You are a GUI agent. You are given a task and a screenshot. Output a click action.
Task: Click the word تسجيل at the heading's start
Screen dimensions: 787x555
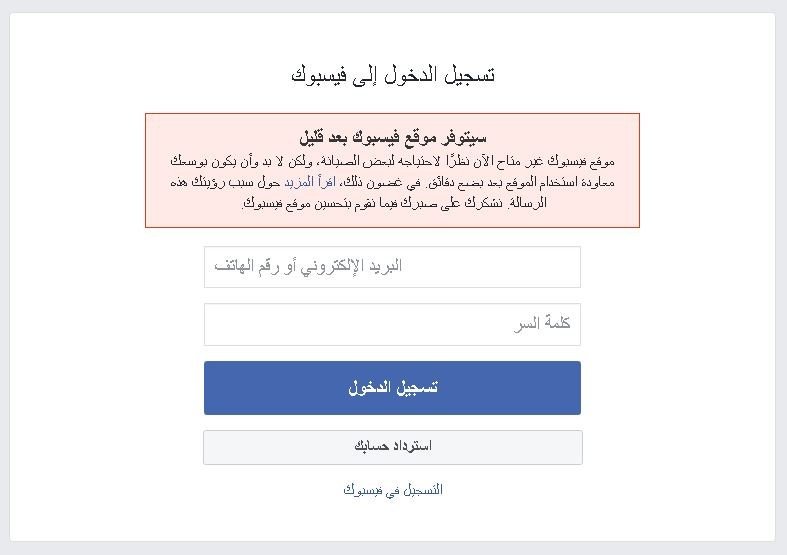pos(470,75)
